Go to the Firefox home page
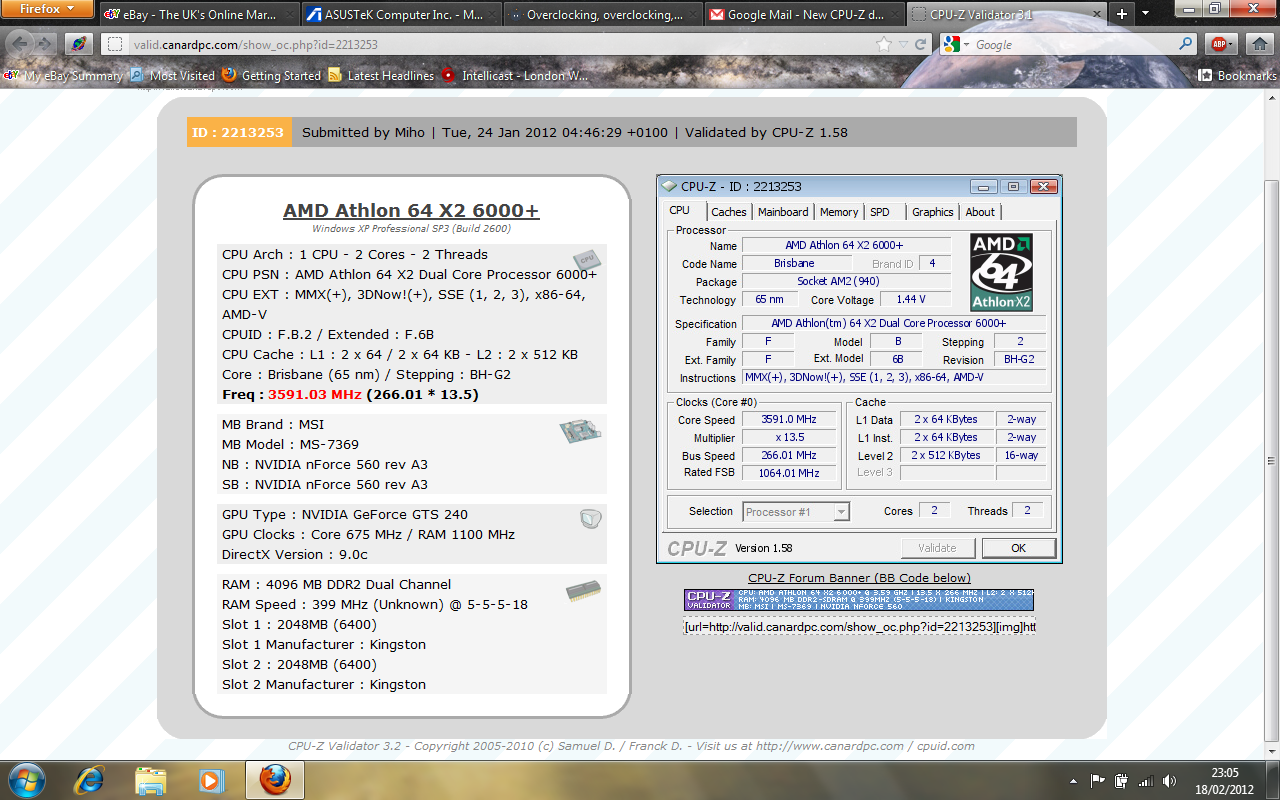1280x800 pixels. click(x=1260, y=44)
